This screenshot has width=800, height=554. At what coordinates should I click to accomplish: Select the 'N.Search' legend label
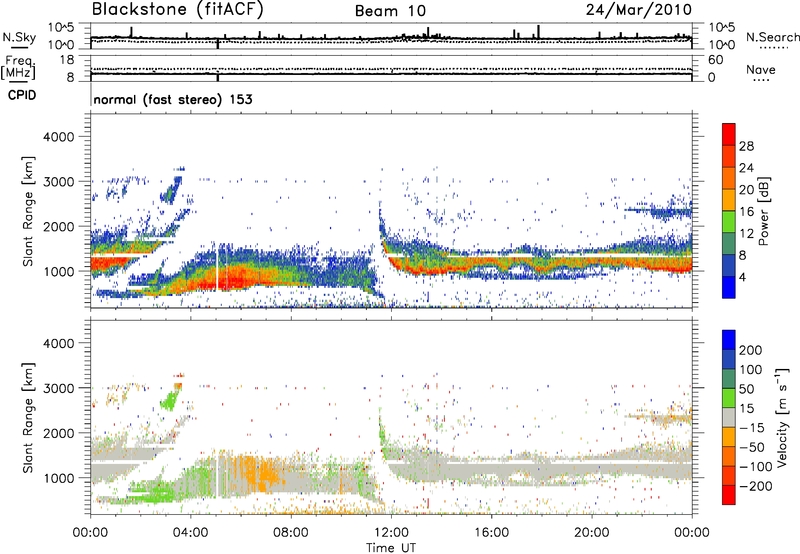click(x=772, y=37)
